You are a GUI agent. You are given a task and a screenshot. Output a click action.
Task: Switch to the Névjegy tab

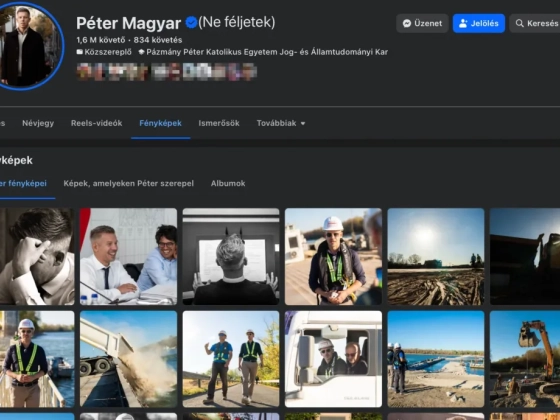[38, 123]
